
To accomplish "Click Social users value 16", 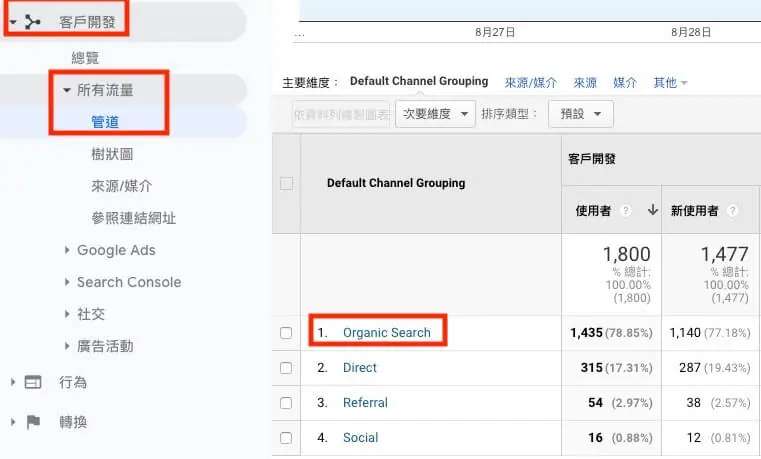I will coord(596,438).
